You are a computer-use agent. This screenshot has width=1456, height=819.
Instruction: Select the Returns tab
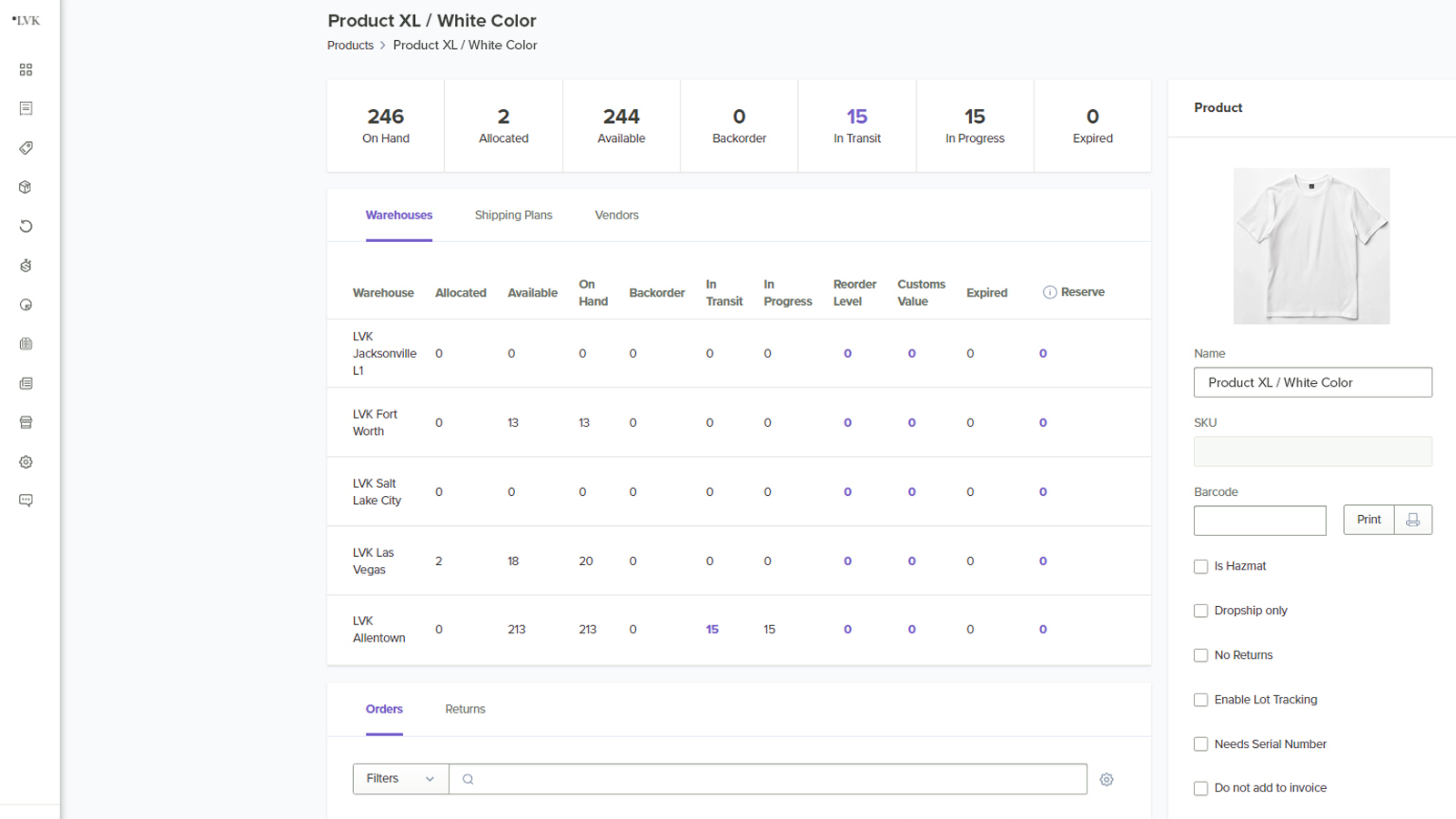point(465,710)
